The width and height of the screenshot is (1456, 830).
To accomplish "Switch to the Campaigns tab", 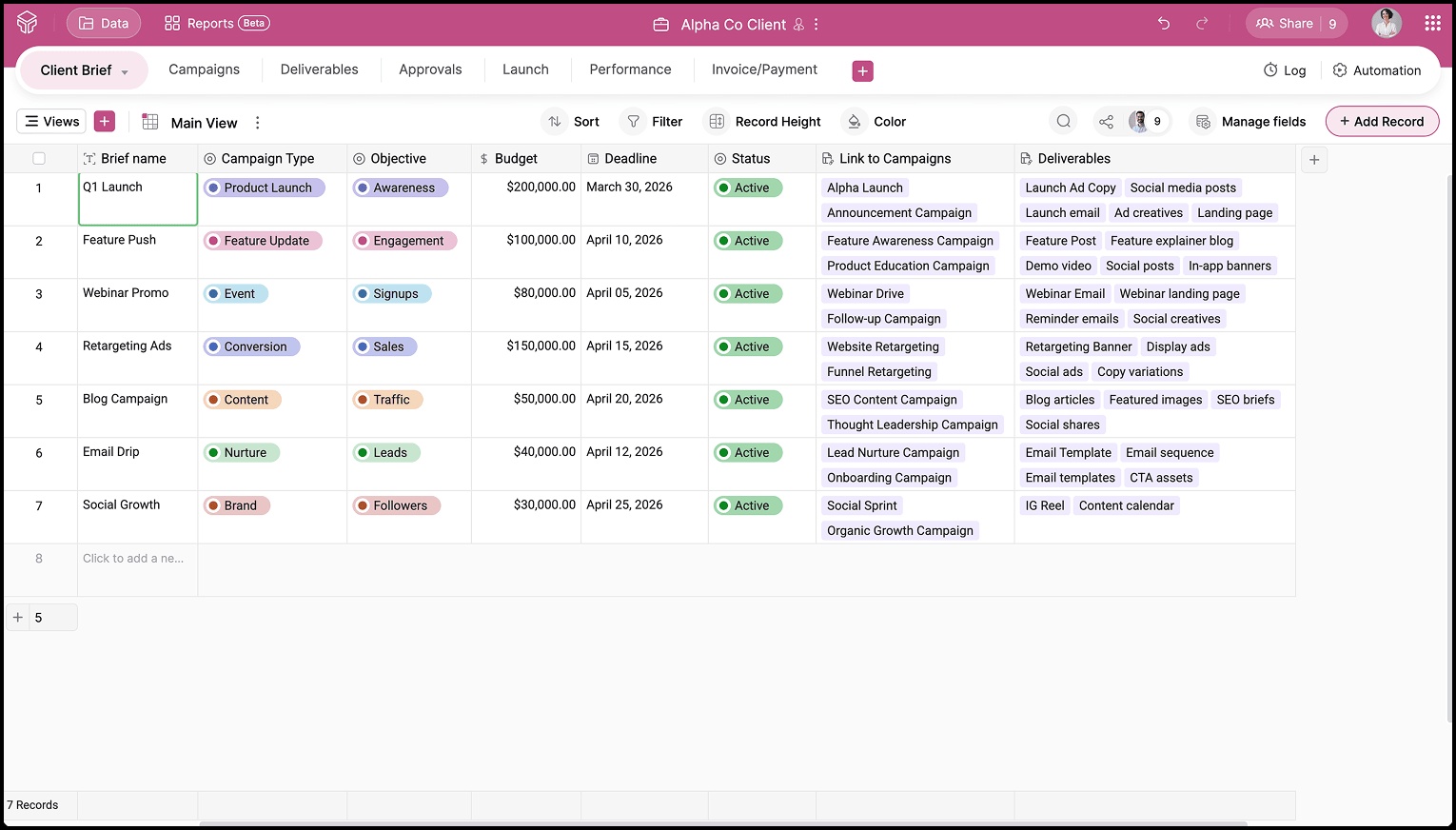I will [x=204, y=69].
